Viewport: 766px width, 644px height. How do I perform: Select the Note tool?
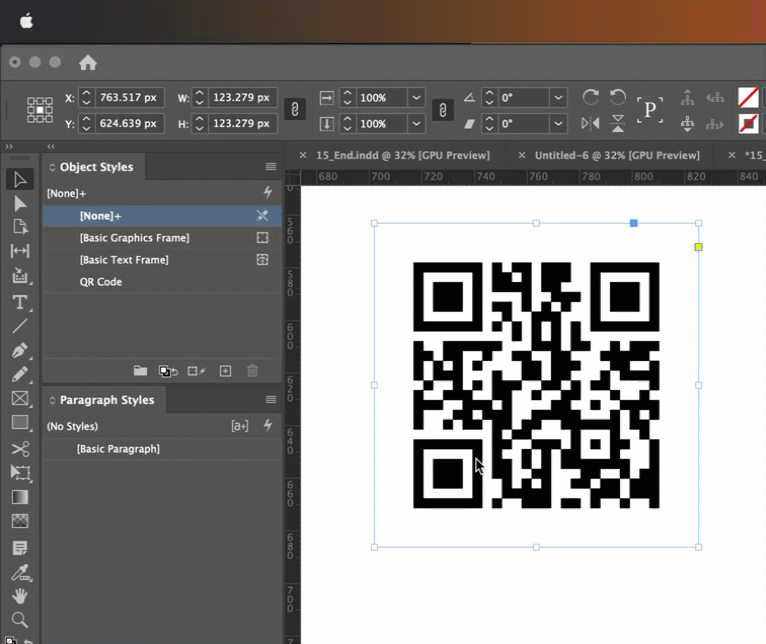point(20,548)
